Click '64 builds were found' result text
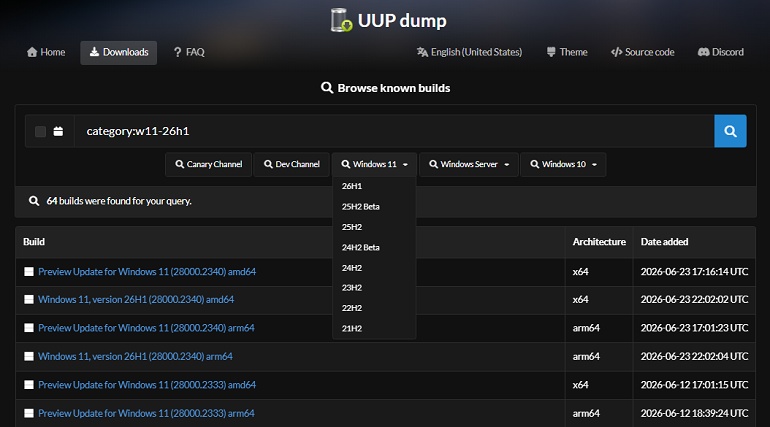The height and width of the screenshot is (427, 770). [x=119, y=201]
